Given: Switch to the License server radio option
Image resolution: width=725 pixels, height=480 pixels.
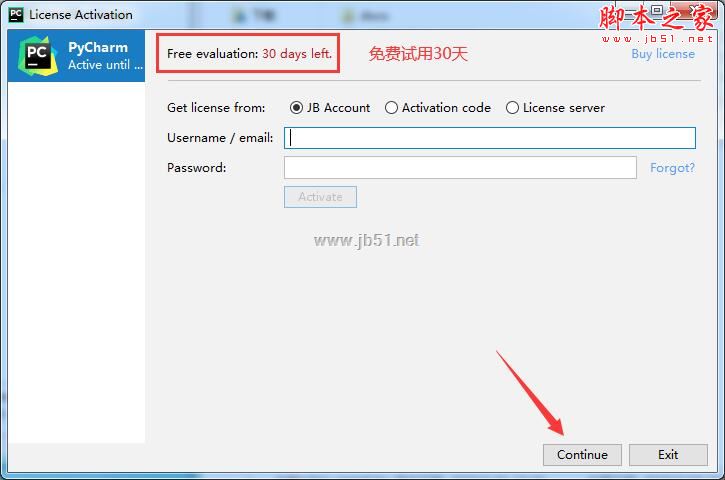Looking at the screenshot, I should tap(512, 108).
